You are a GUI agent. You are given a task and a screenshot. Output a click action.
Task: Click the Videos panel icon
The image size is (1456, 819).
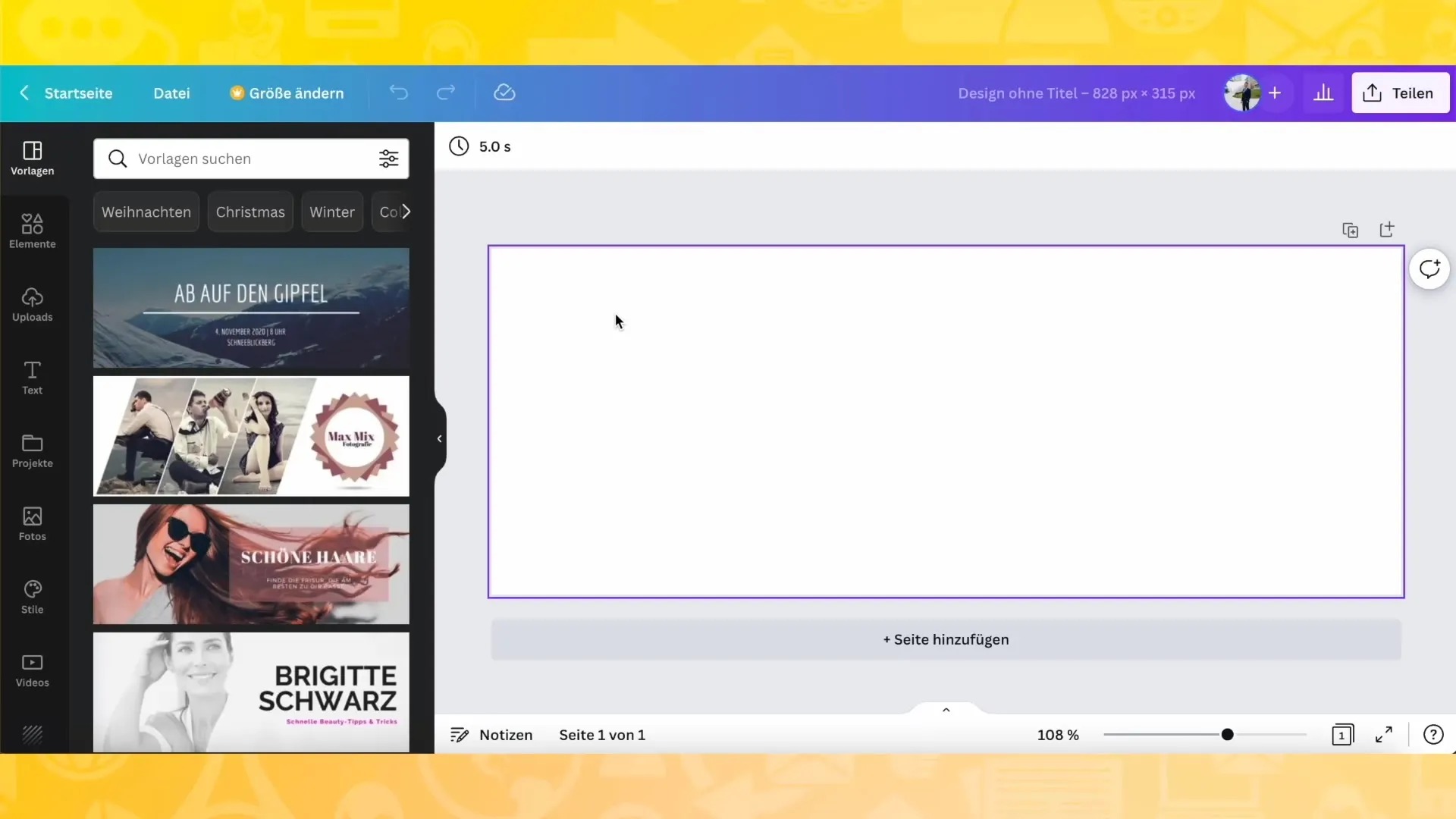tap(32, 669)
